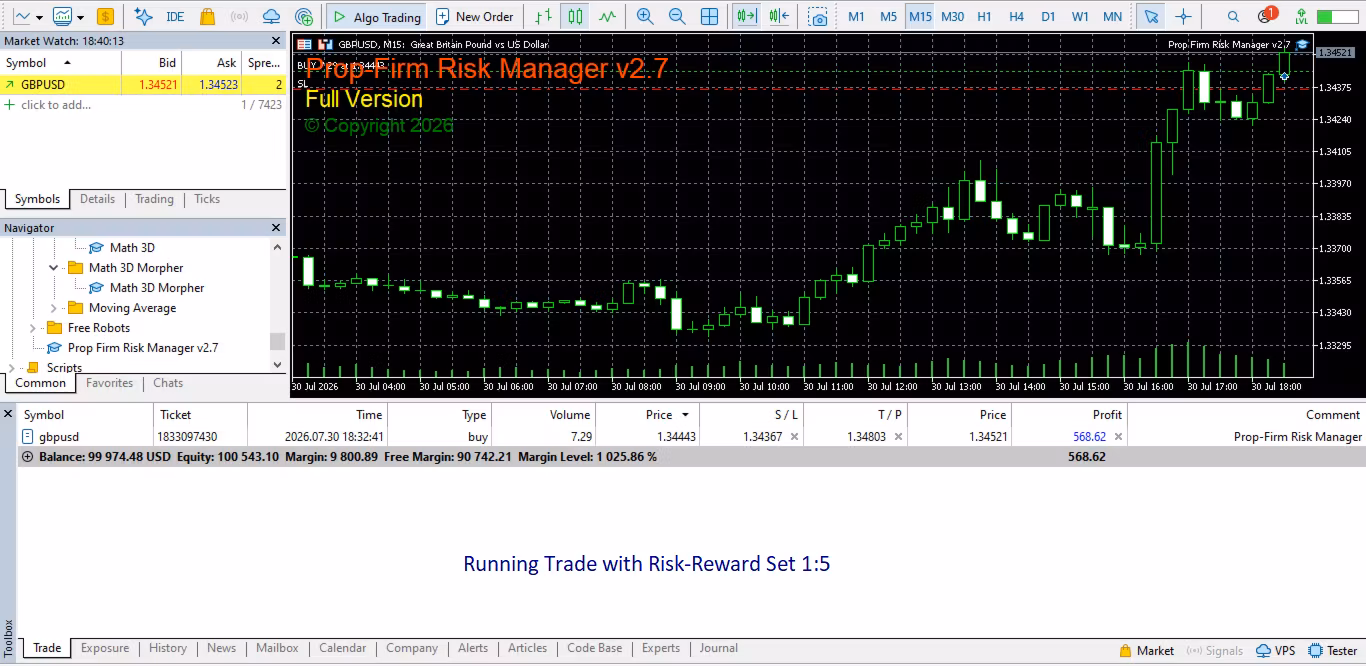Select the arrow cursor tool

(1151, 17)
